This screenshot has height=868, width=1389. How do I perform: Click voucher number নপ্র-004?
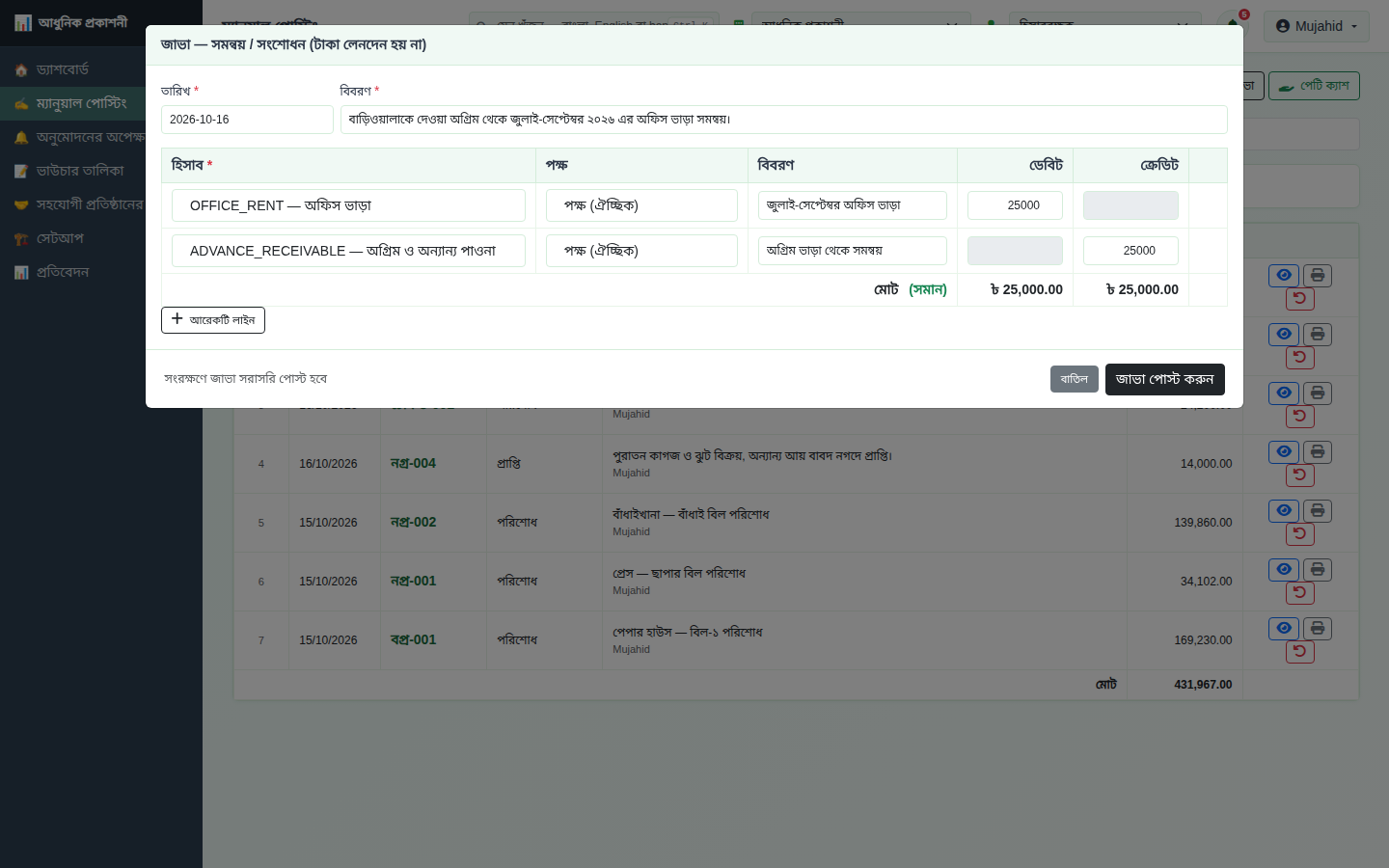(x=413, y=464)
